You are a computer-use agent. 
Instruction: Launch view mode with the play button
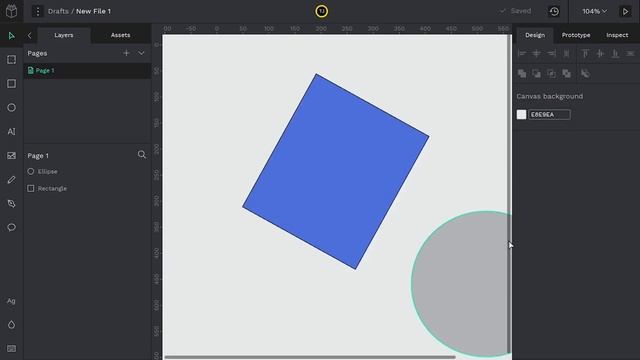pos(625,11)
